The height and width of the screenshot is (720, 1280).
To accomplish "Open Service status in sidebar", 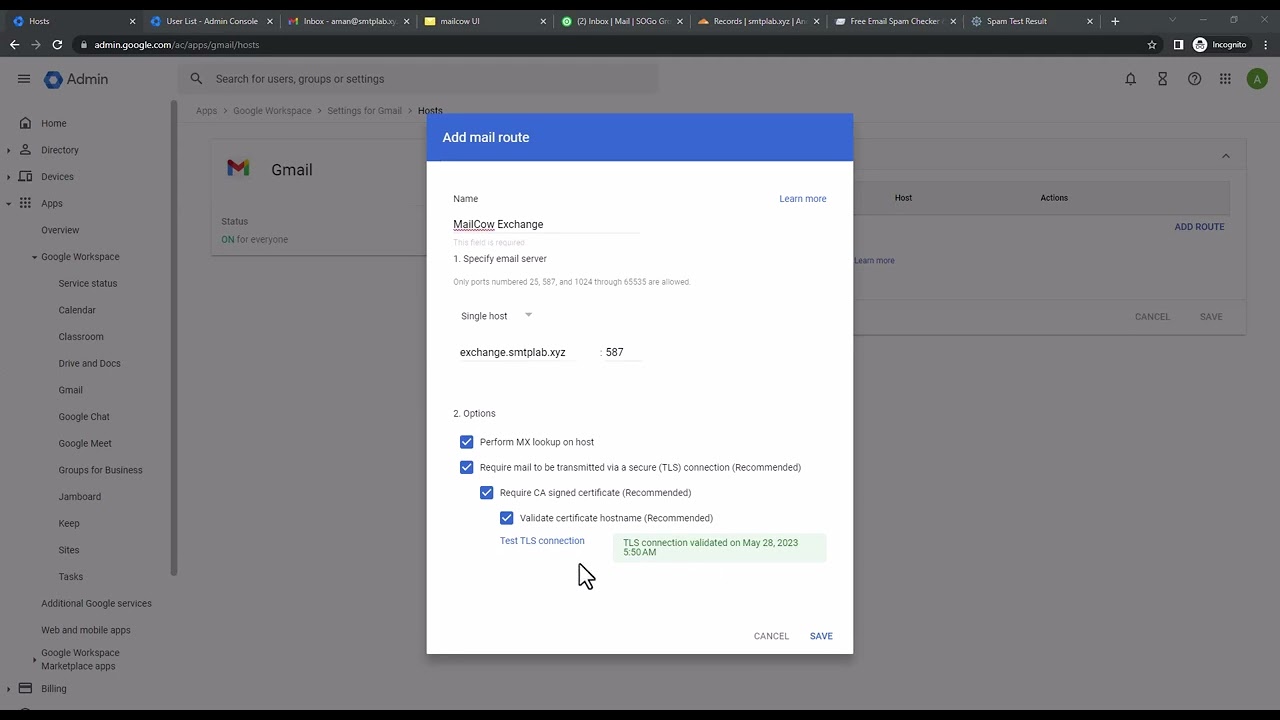I will click(87, 283).
